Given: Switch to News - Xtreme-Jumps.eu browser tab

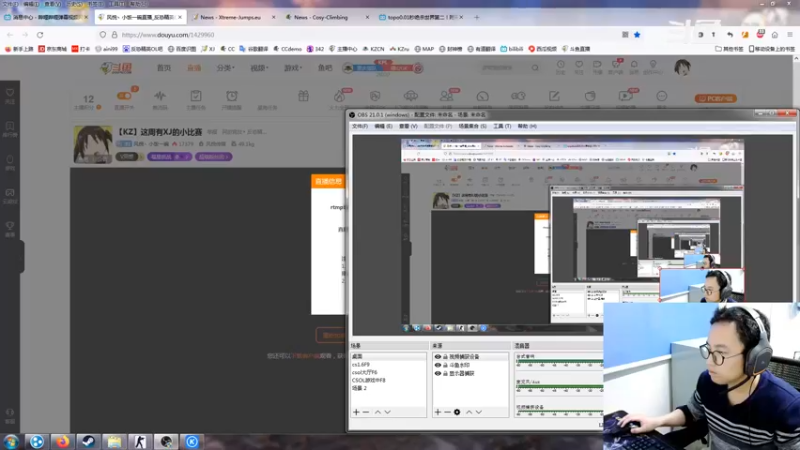Looking at the screenshot, I should point(234,17).
